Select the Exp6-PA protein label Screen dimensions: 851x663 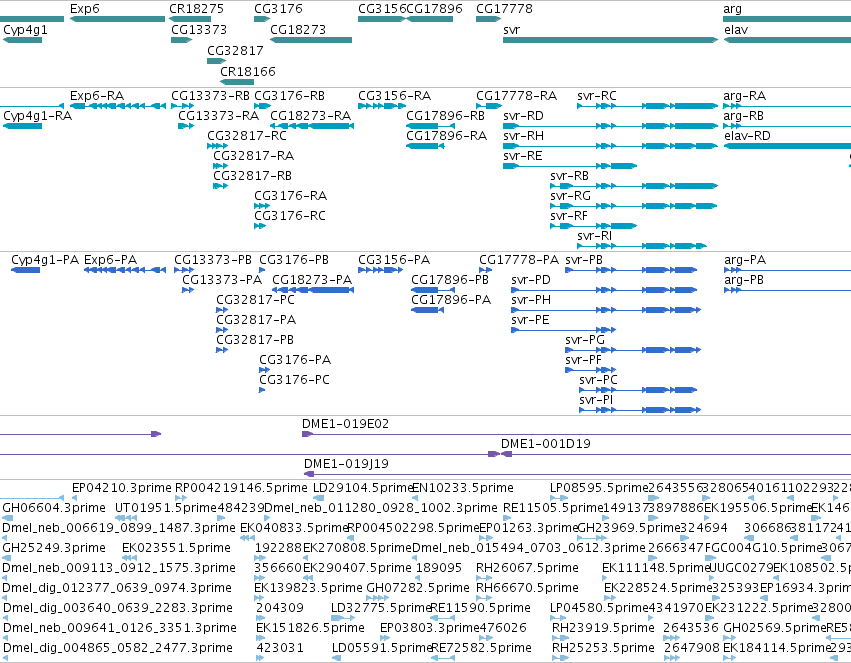click(110, 260)
